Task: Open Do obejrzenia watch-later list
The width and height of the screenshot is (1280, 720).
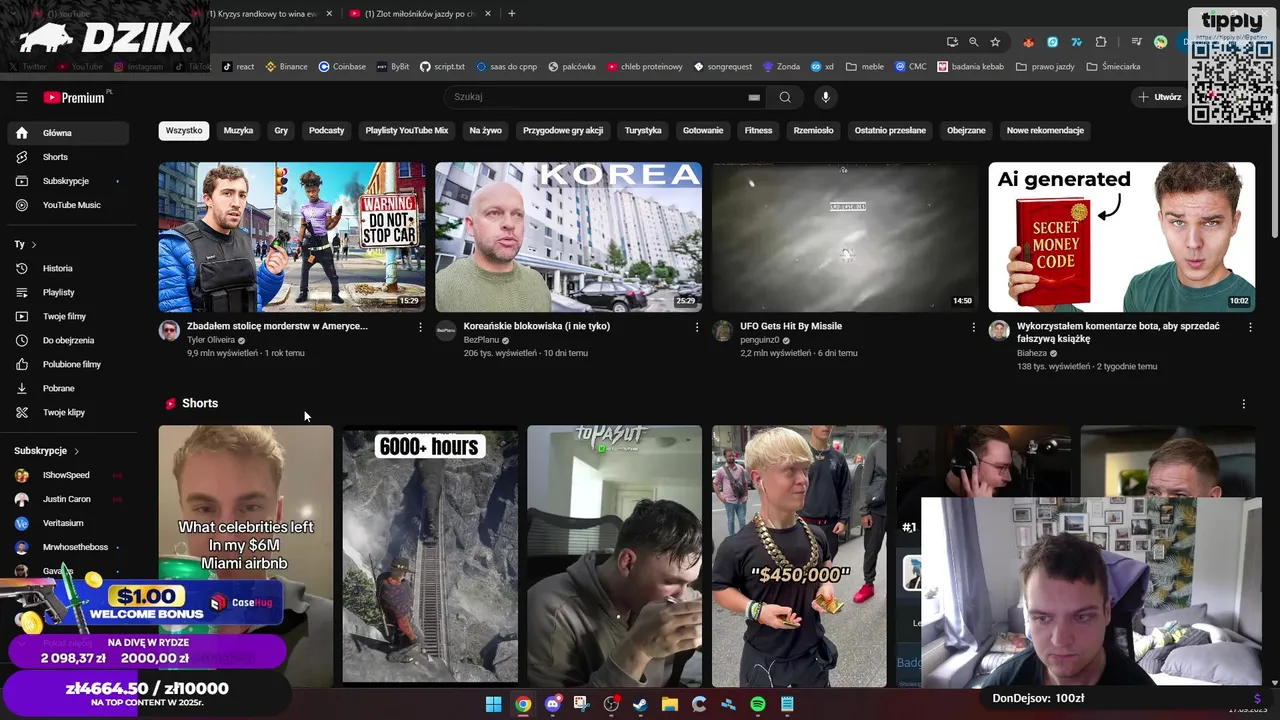Action: point(68,340)
